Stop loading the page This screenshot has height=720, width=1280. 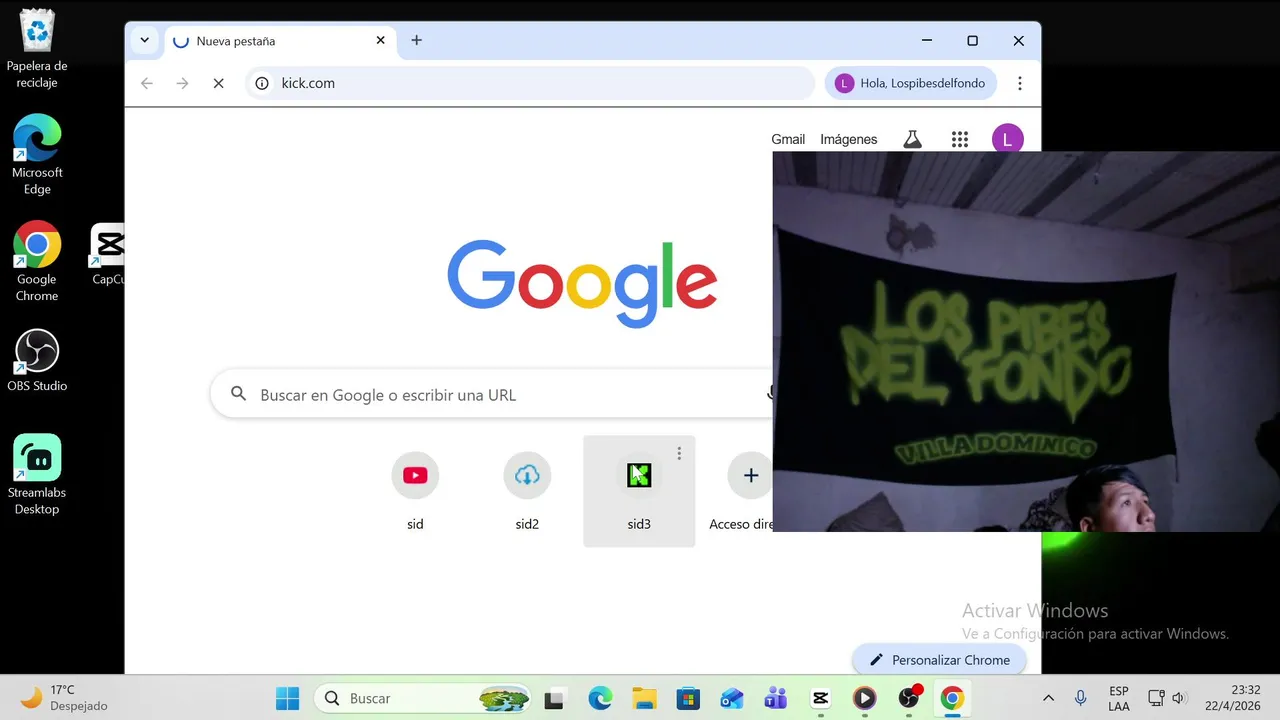click(x=218, y=83)
